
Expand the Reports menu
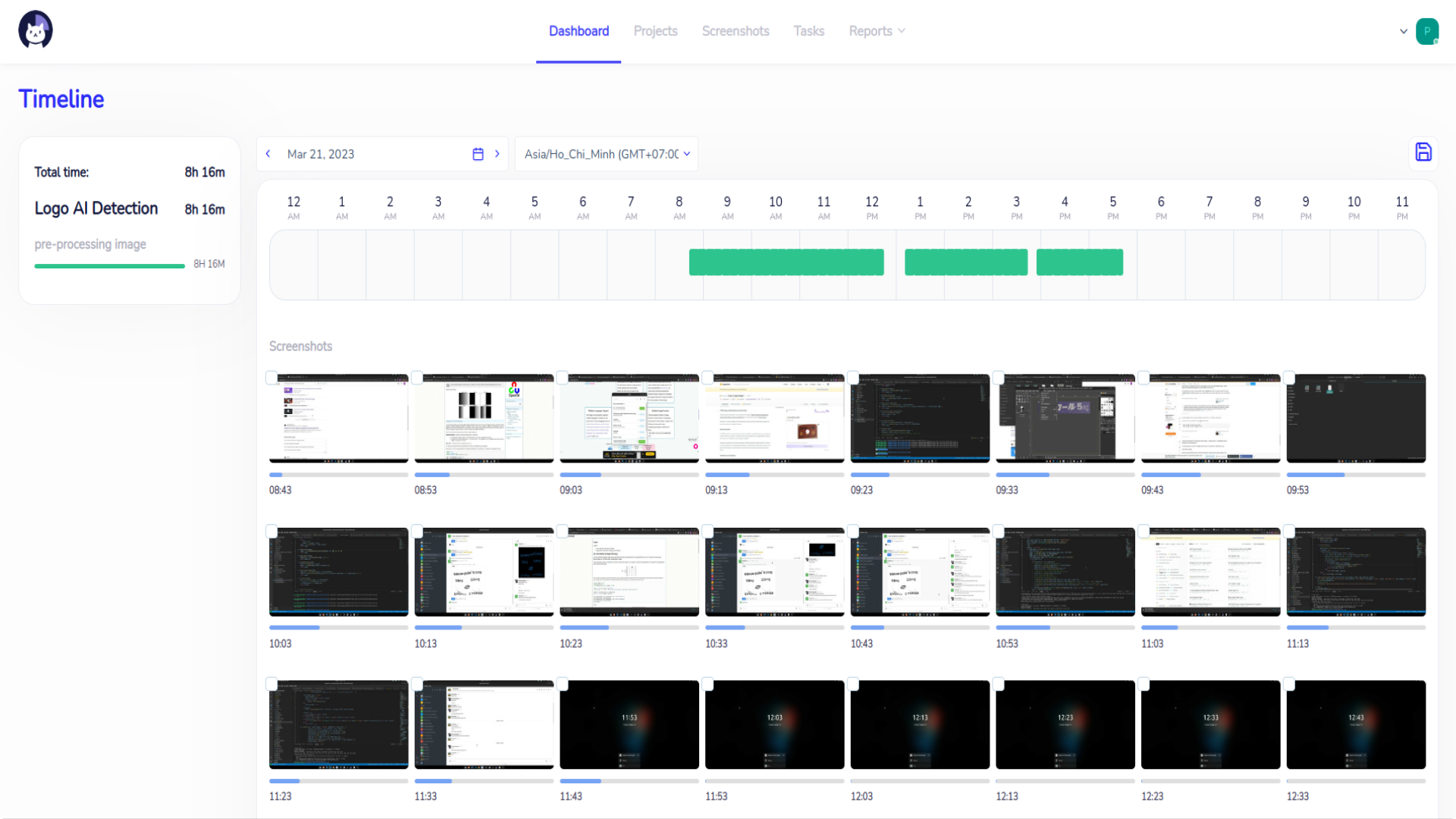pos(877,31)
